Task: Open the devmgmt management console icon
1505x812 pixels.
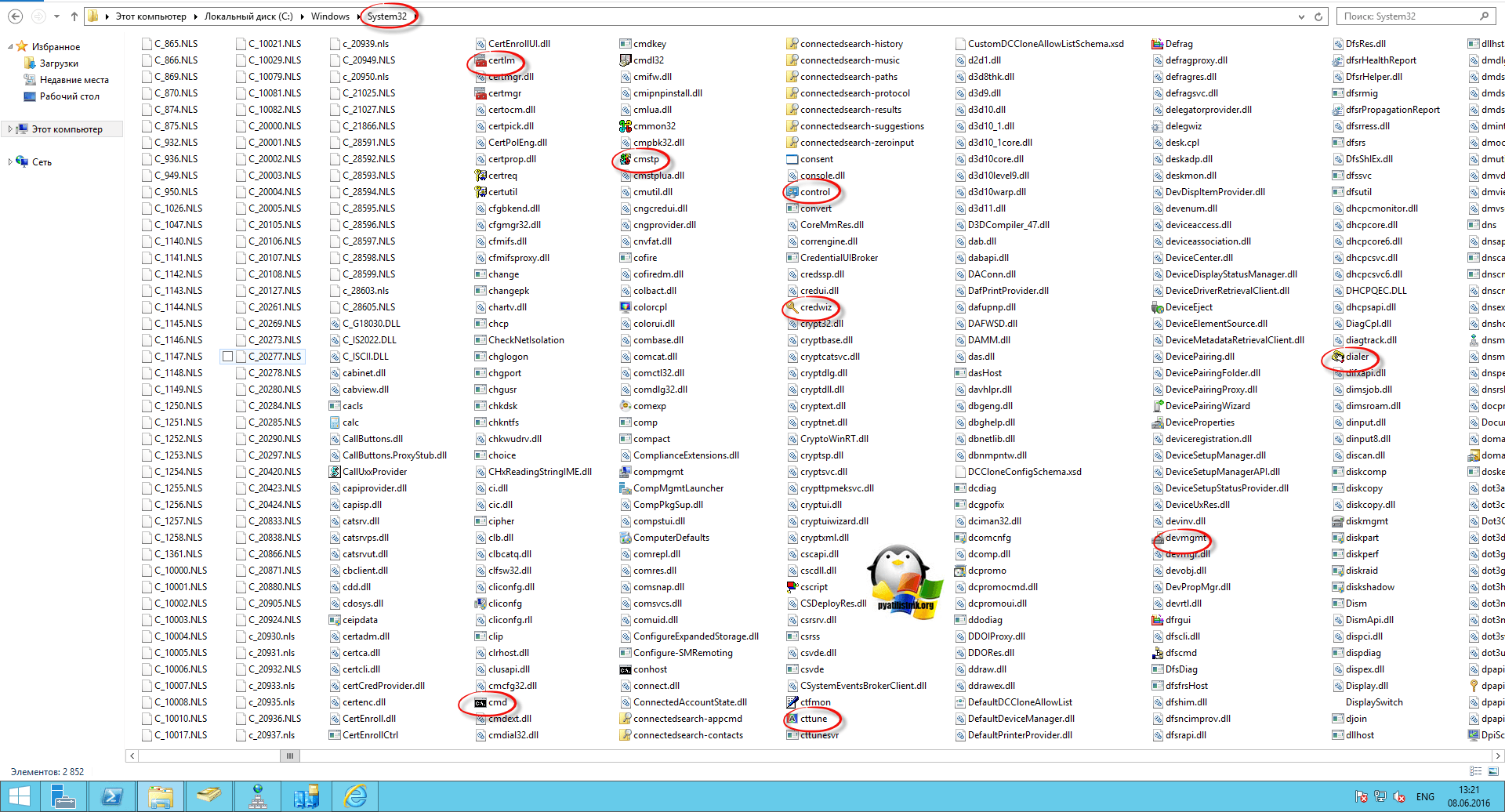Action: [1185, 537]
